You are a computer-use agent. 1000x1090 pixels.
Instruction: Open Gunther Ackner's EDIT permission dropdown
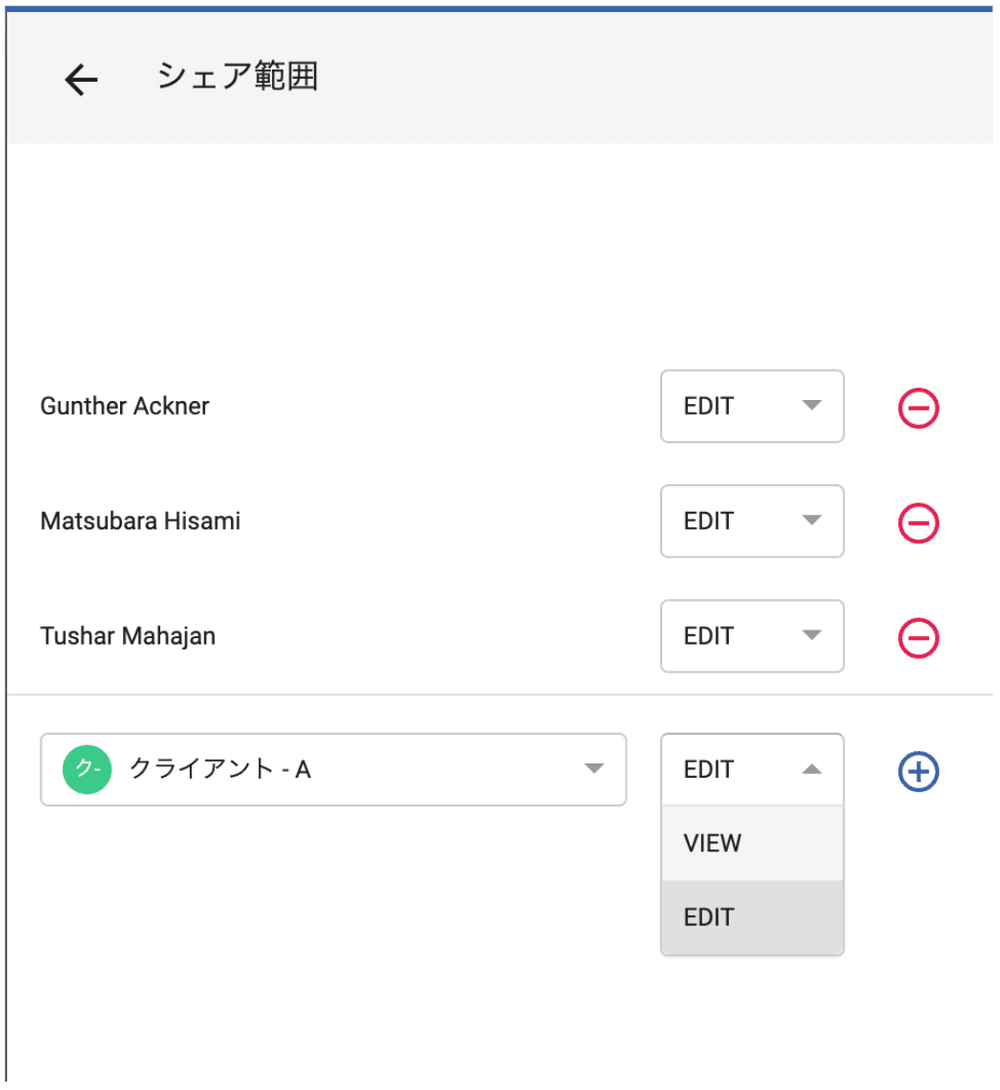click(x=752, y=406)
